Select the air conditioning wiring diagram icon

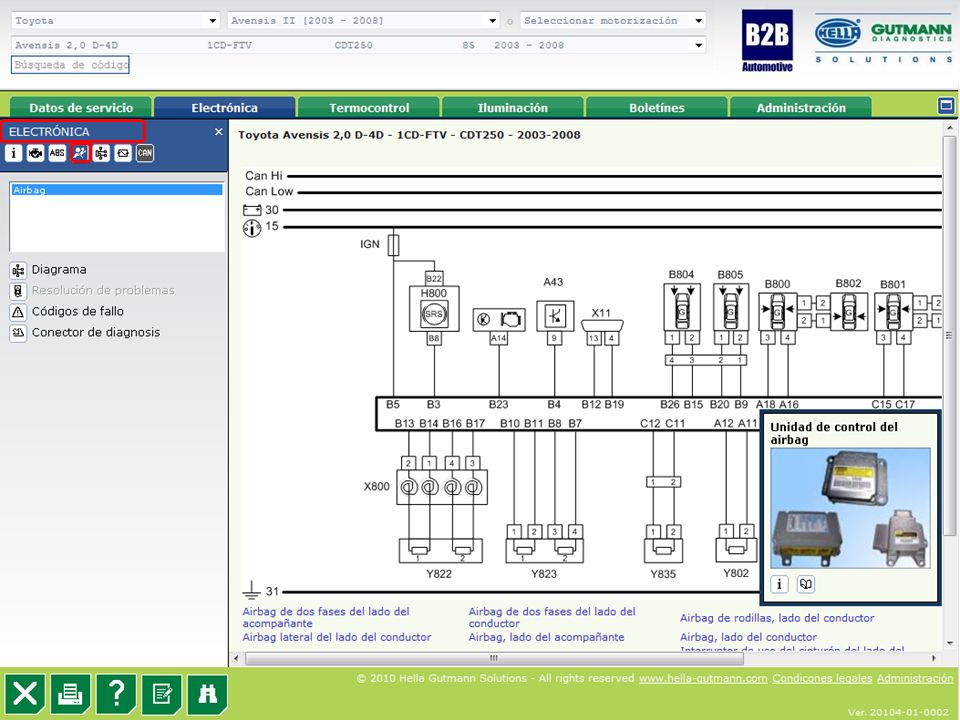click(x=123, y=153)
